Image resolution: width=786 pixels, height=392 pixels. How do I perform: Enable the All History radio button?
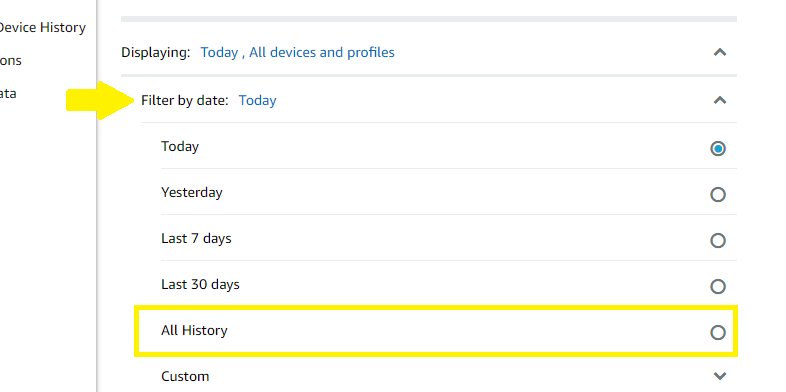(718, 332)
